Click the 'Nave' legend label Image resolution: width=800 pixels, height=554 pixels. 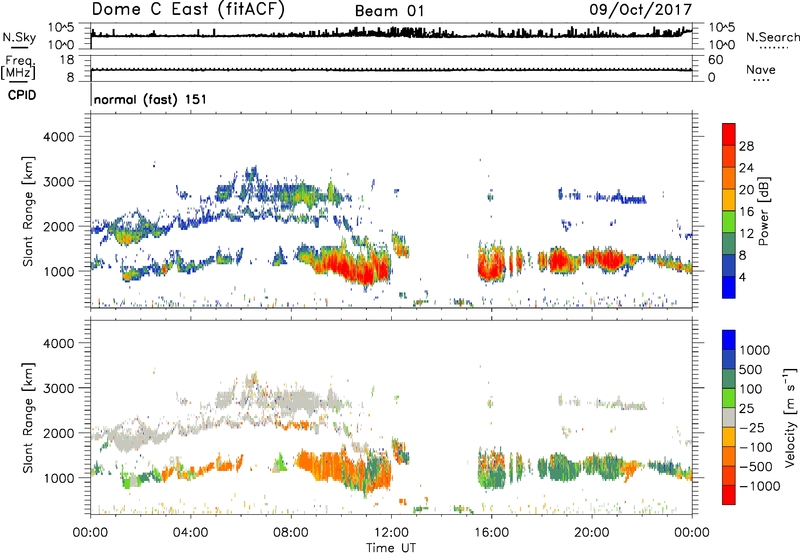click(x=761, y=69)
